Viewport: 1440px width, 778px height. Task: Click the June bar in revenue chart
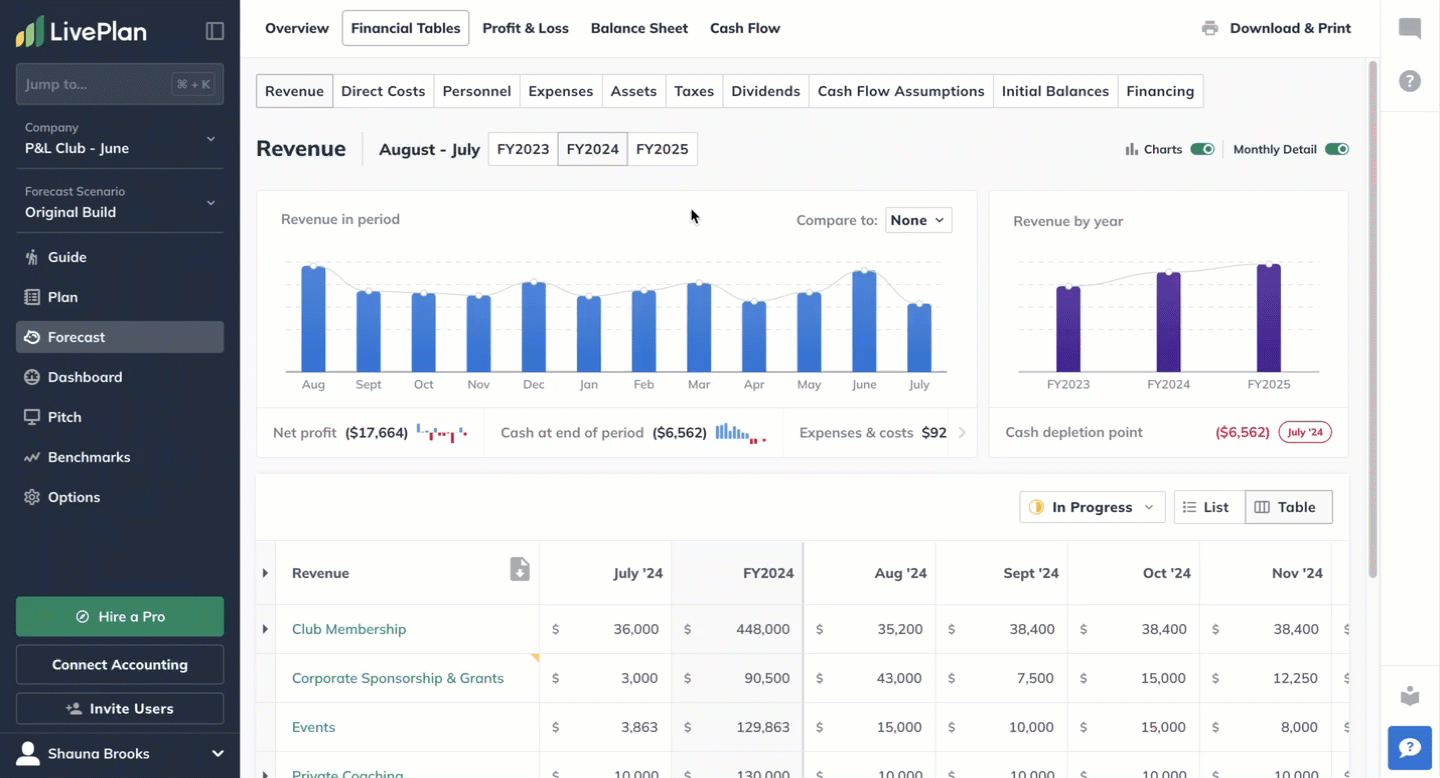coord(864,322)
